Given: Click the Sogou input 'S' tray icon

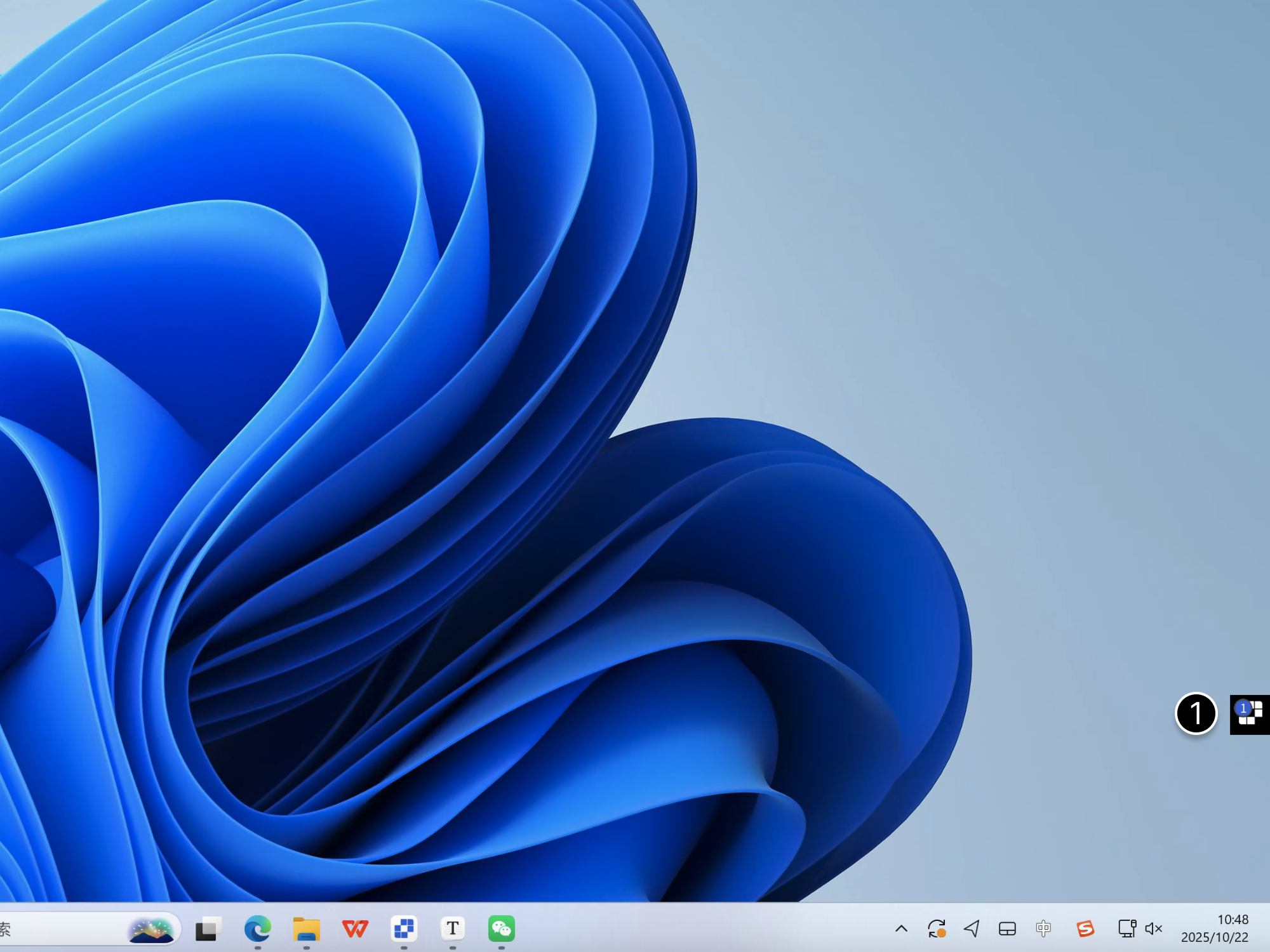Looking at the screenshot, I should coord(1085,929).
